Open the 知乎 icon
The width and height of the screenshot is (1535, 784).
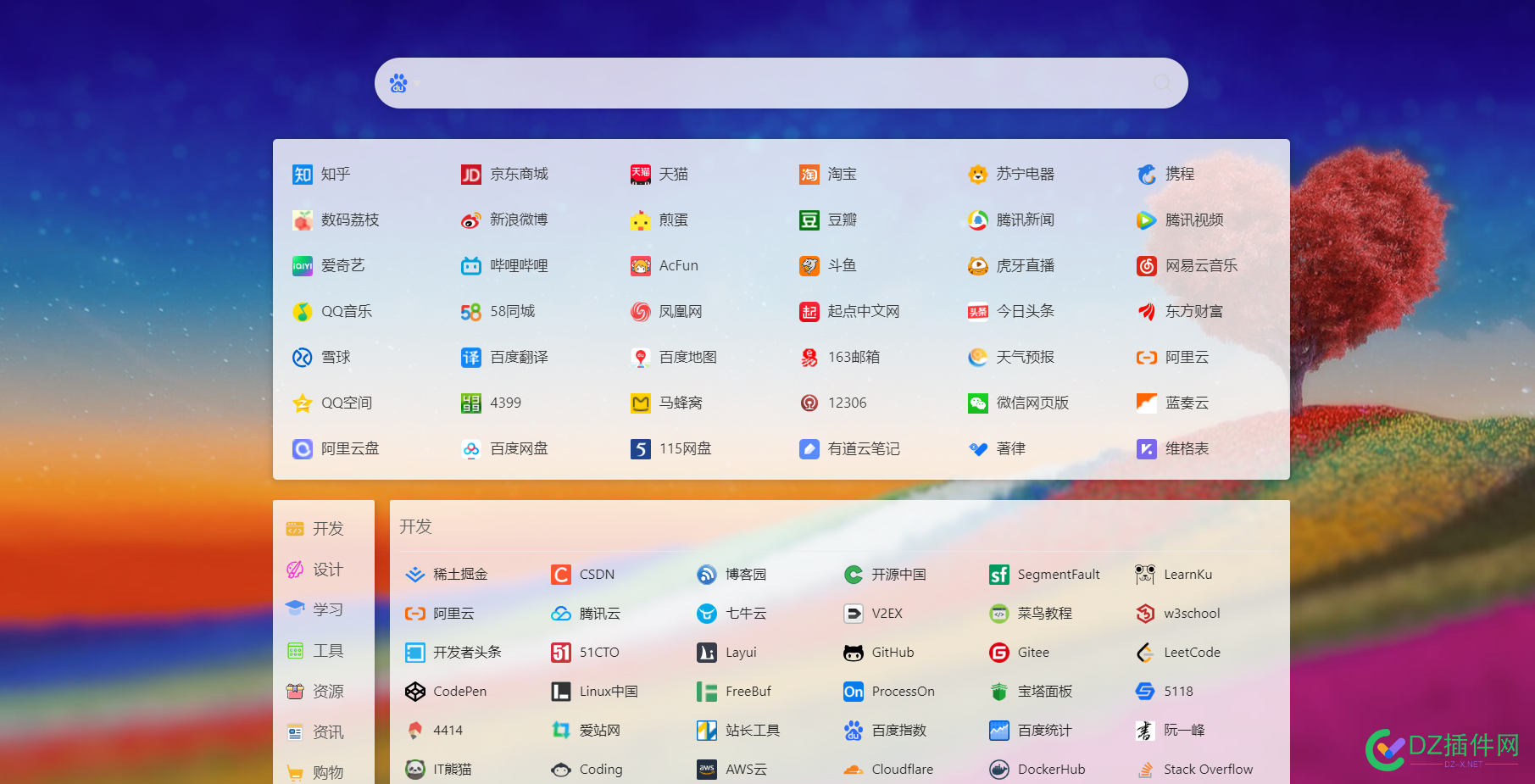[303, 175]
